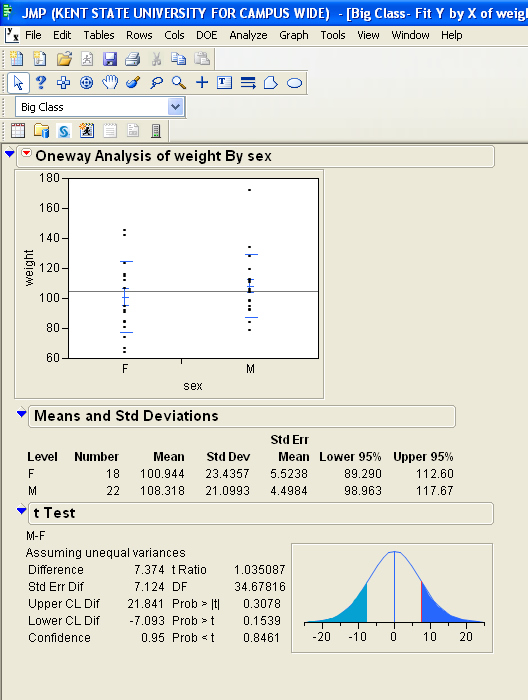
Task: Click the Cut scissors icon
Action: 156,58
